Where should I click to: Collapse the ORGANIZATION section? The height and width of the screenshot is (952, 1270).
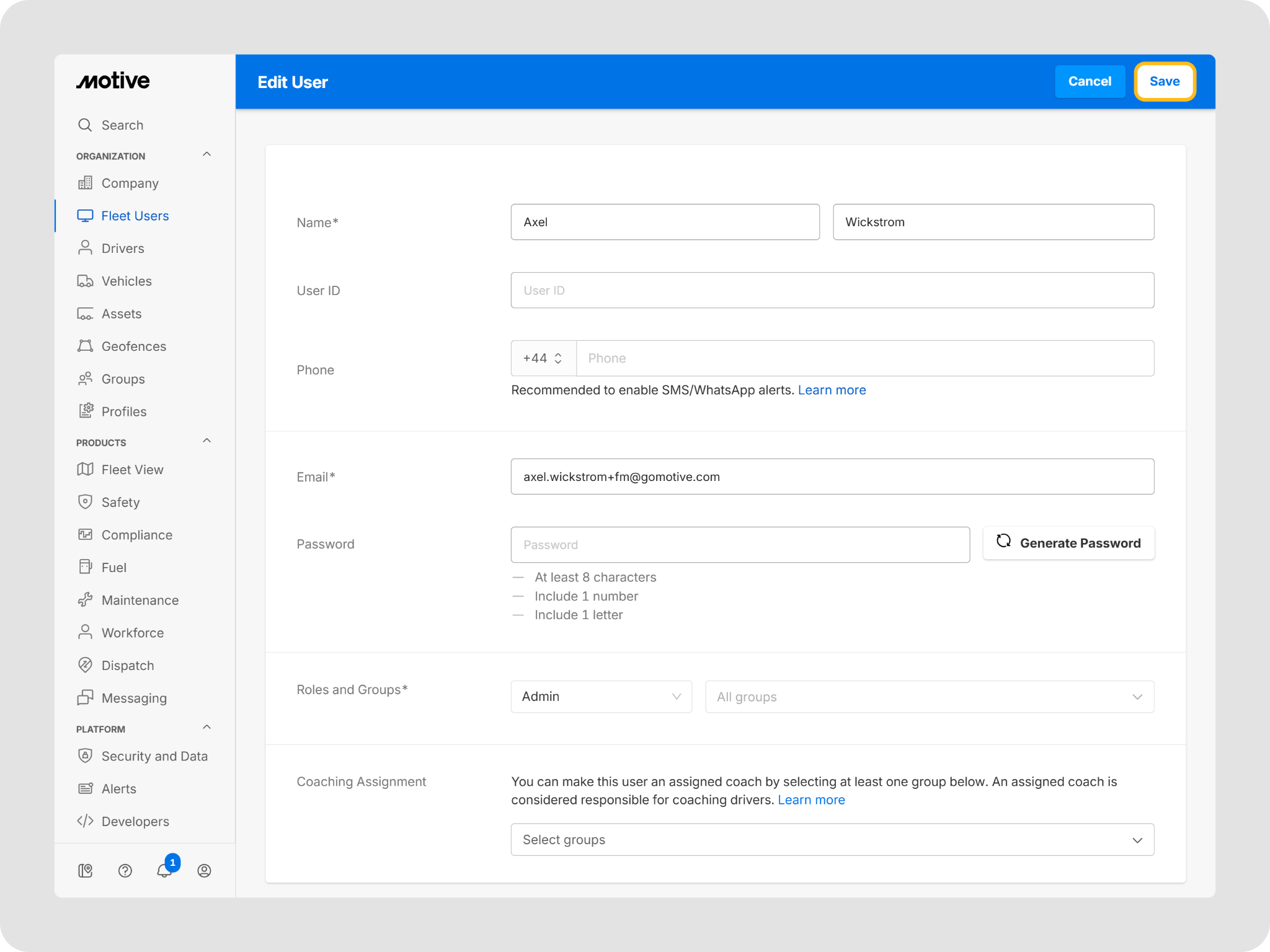click(x=207, y=155)
